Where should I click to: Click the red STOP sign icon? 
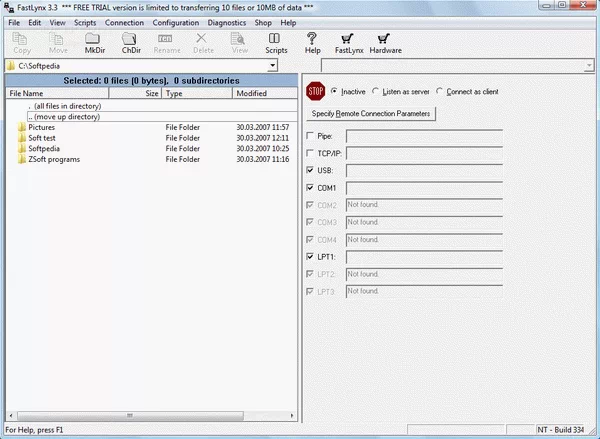coord(315,91)
